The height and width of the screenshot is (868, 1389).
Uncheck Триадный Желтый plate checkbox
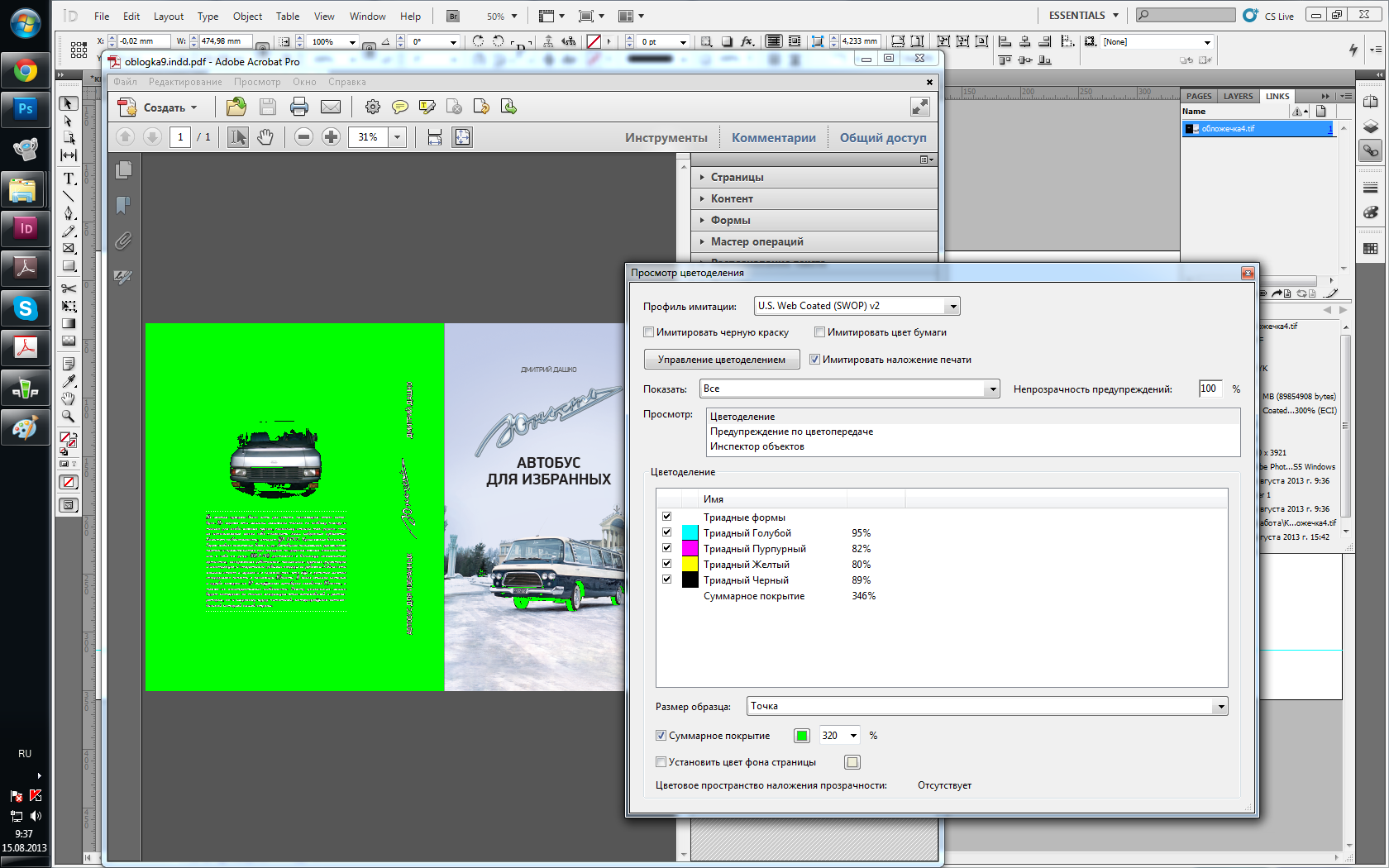666,564
